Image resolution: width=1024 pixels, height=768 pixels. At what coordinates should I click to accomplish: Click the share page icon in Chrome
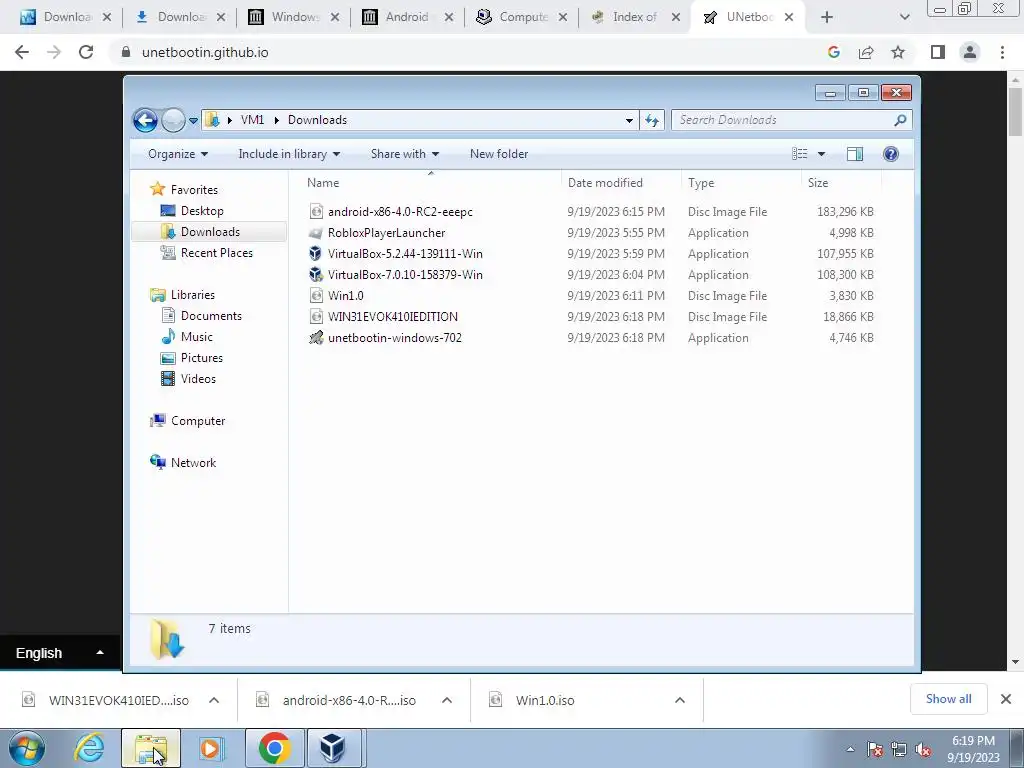(x=866, y=52)
